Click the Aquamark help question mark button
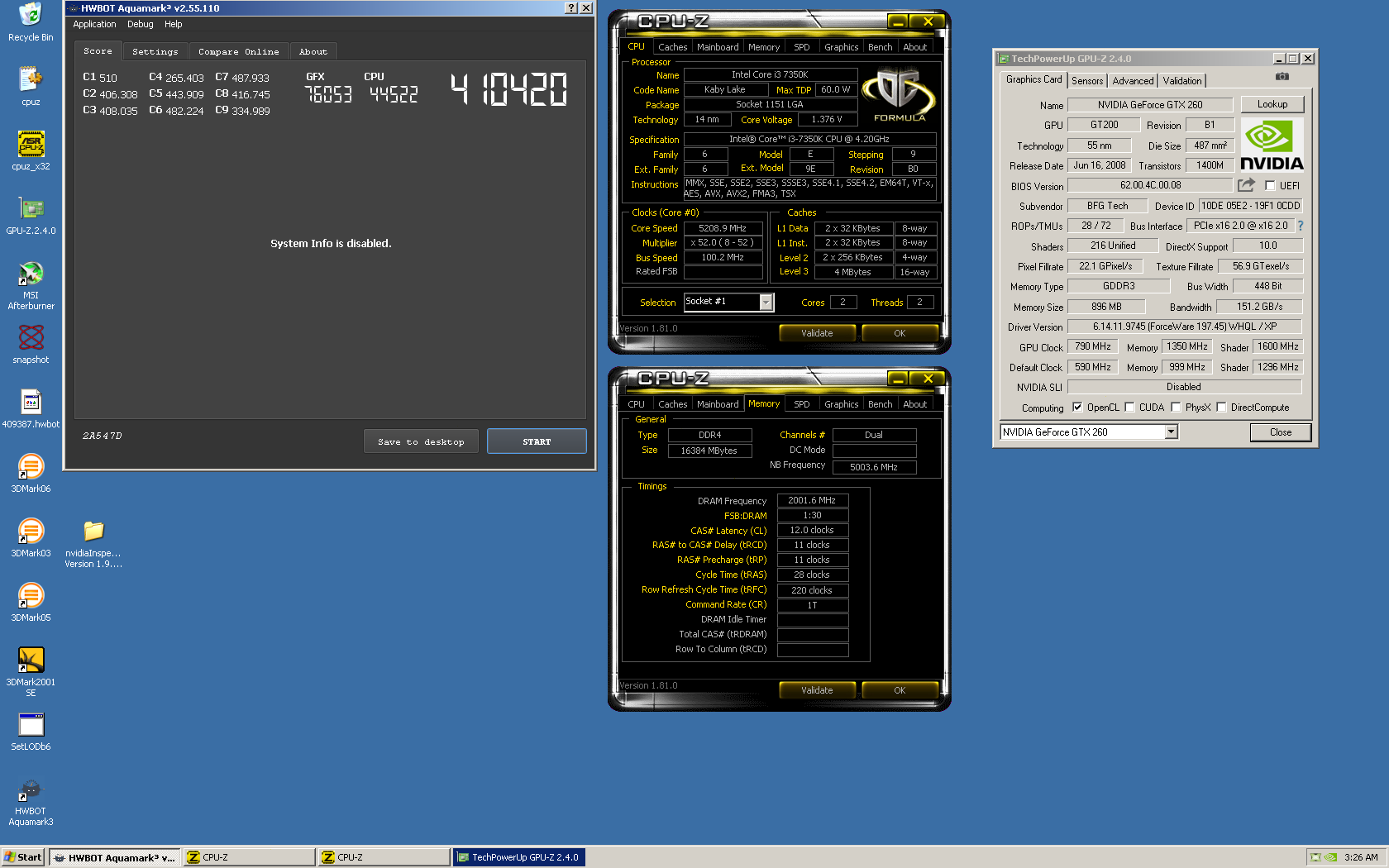Image resolution: width=1389 pixels, height=868 pixels. [x=570, y=8]
